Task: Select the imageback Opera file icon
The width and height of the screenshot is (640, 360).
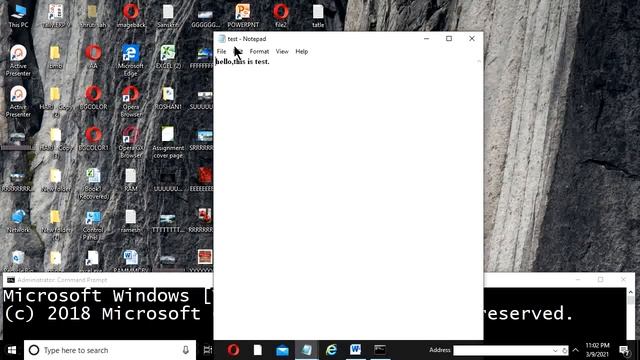Action: click(x=131, y=16)
